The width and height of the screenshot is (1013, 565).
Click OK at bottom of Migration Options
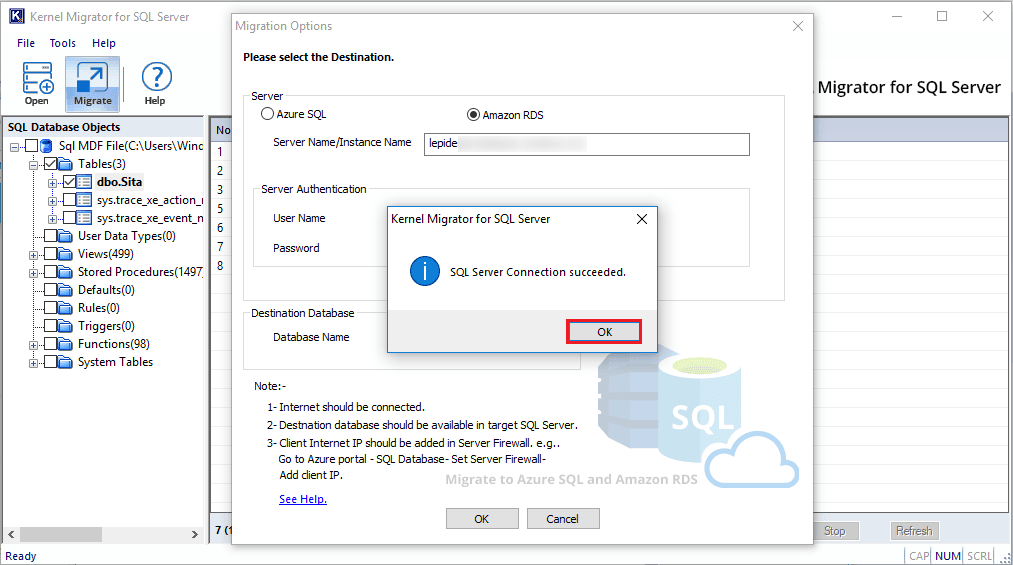coord(482,519)
